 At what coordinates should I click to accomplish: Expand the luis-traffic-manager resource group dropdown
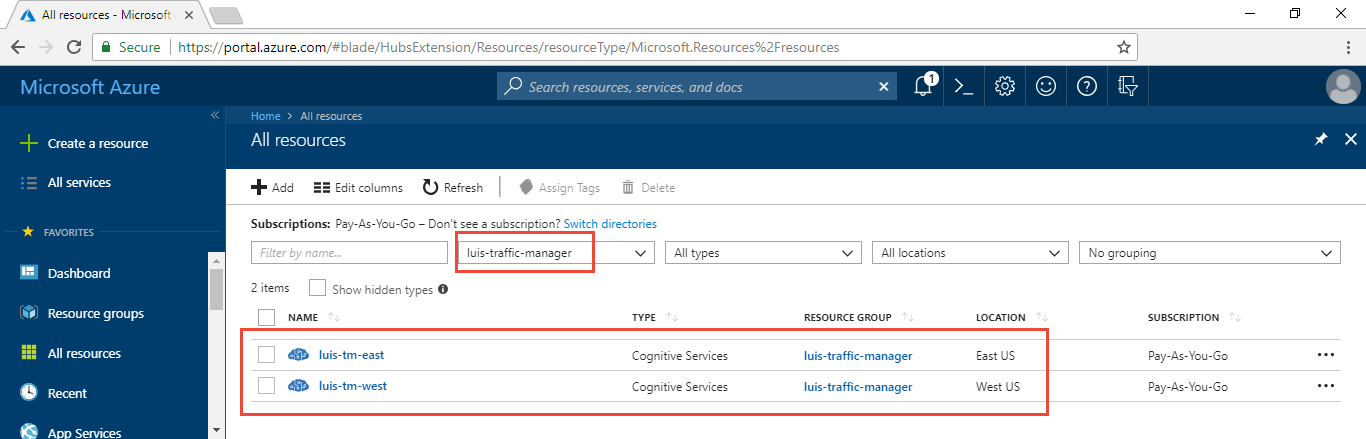[x=555, y=253]
